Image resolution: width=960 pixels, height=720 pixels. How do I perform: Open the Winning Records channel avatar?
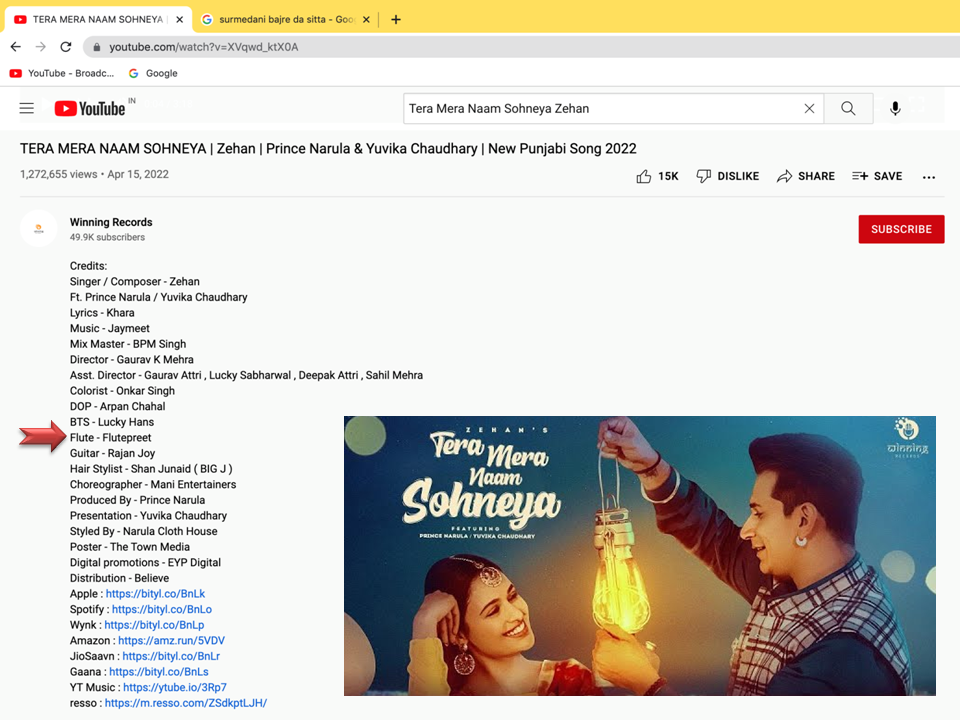coord(39,229)
